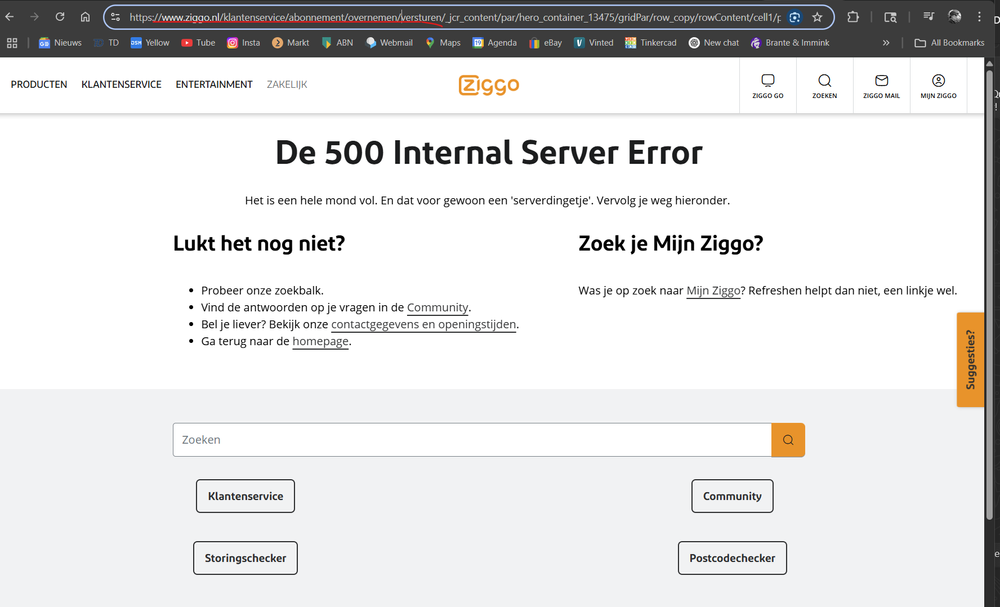
Task: Go to the homepage link
Action: [320, 341]
